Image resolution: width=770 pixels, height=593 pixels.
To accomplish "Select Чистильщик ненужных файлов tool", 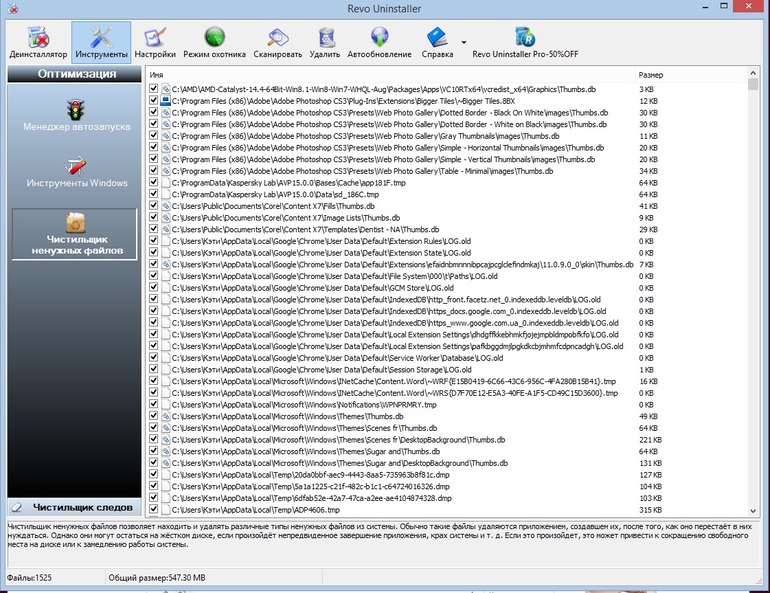I will pos(75,234).
